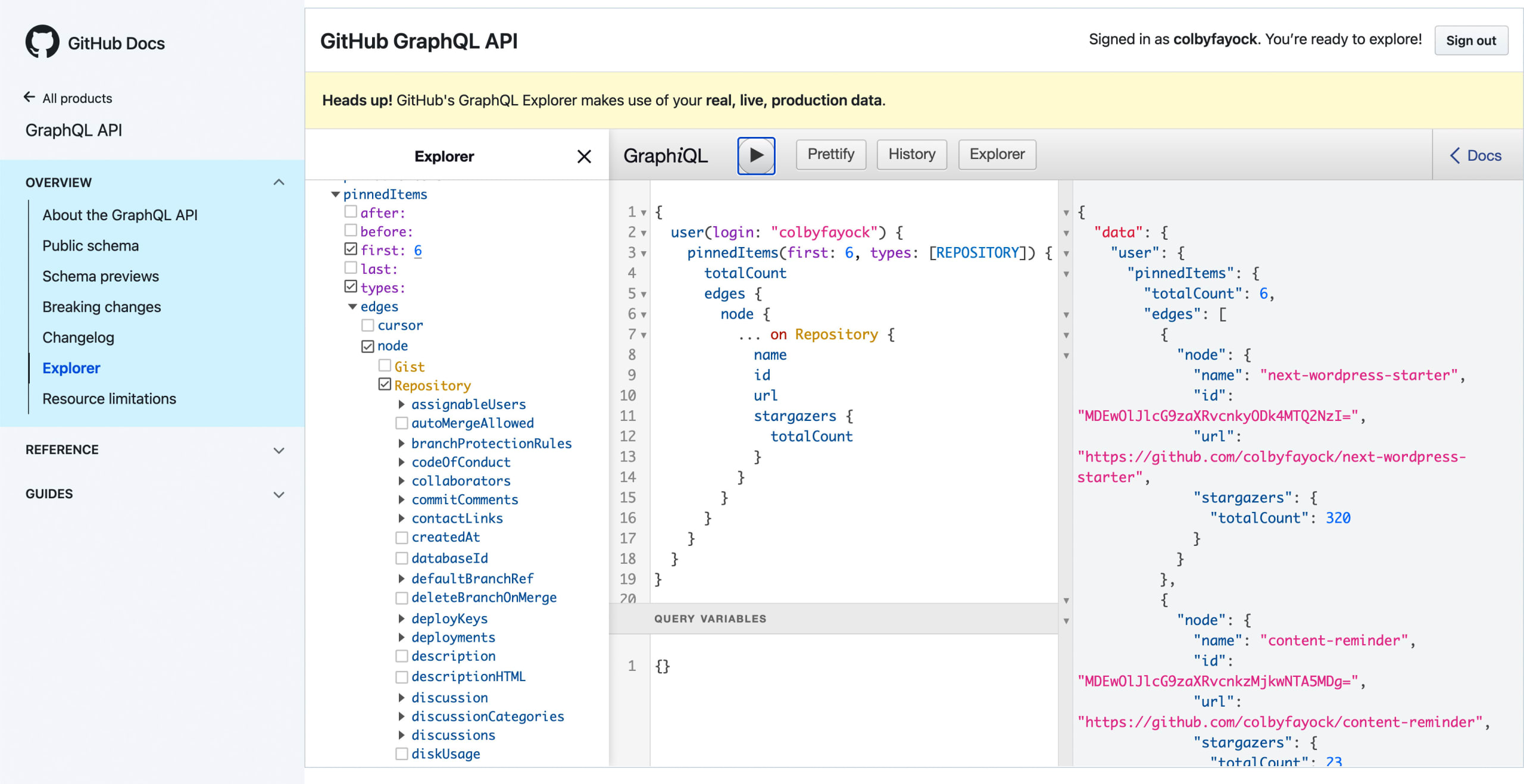This screenshot has height=784, width=1524.
Task: Check the diskUsage checkbox
Action: click(x=402, y=754)
